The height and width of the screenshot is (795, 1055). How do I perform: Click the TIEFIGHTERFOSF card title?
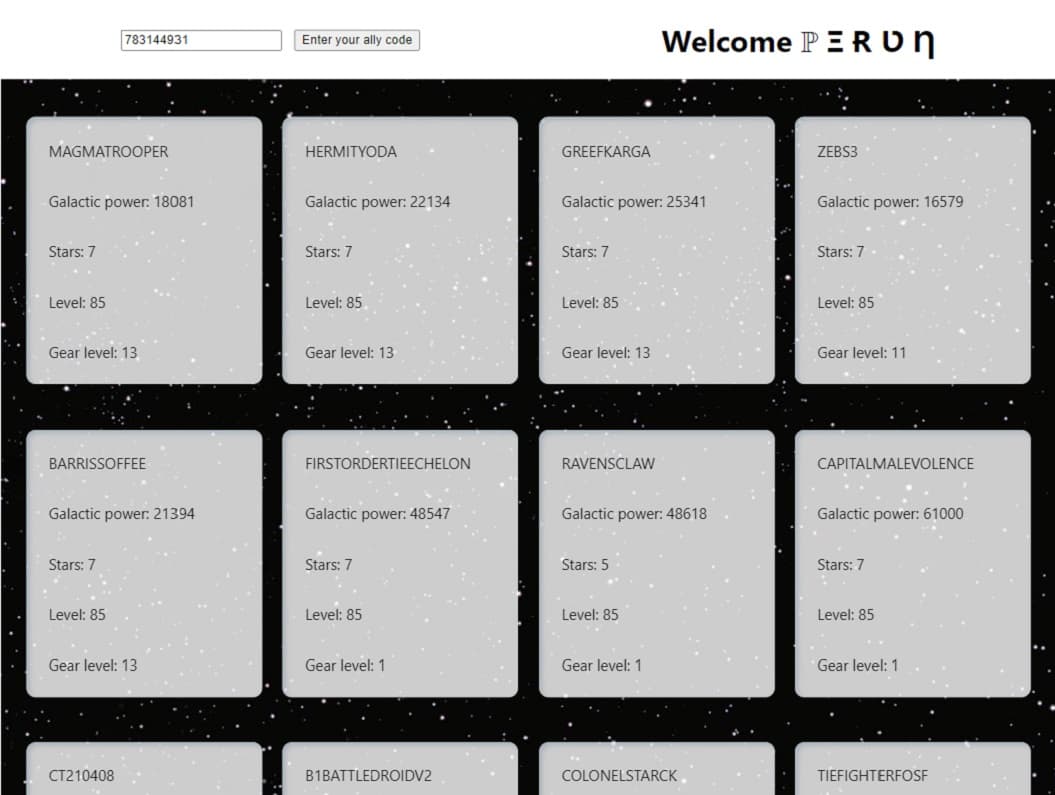872,776
